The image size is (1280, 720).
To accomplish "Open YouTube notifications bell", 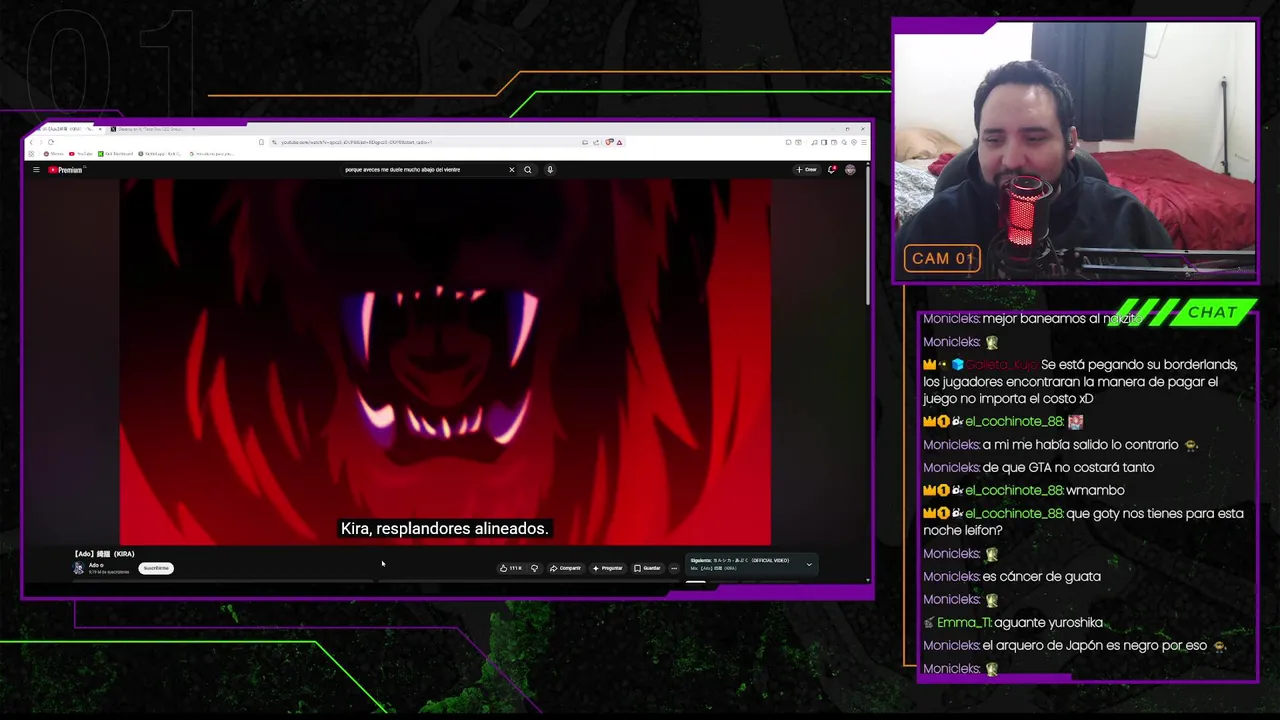I will pos(831,170).
